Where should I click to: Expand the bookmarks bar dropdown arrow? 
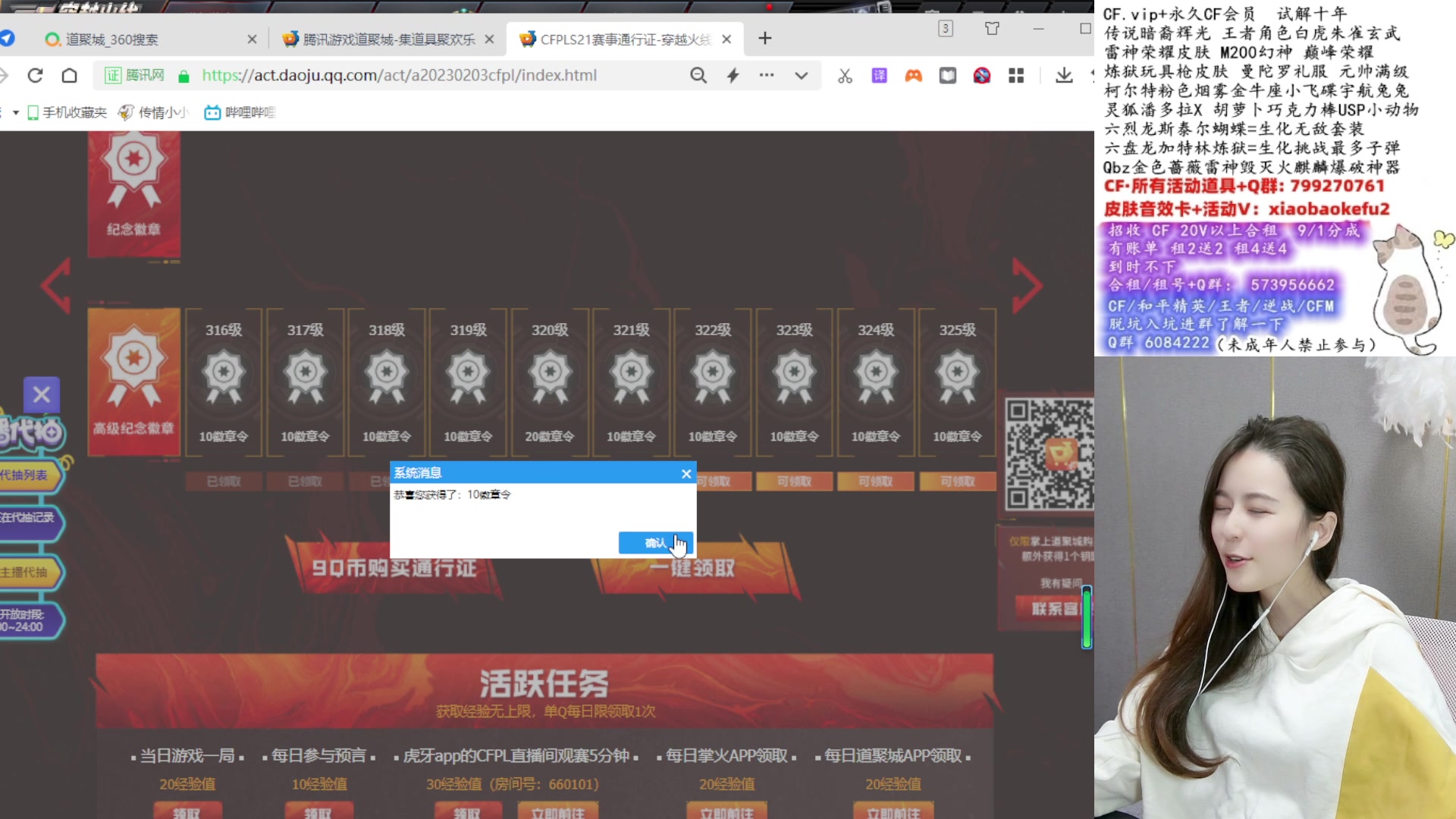(x=15, y=112)
